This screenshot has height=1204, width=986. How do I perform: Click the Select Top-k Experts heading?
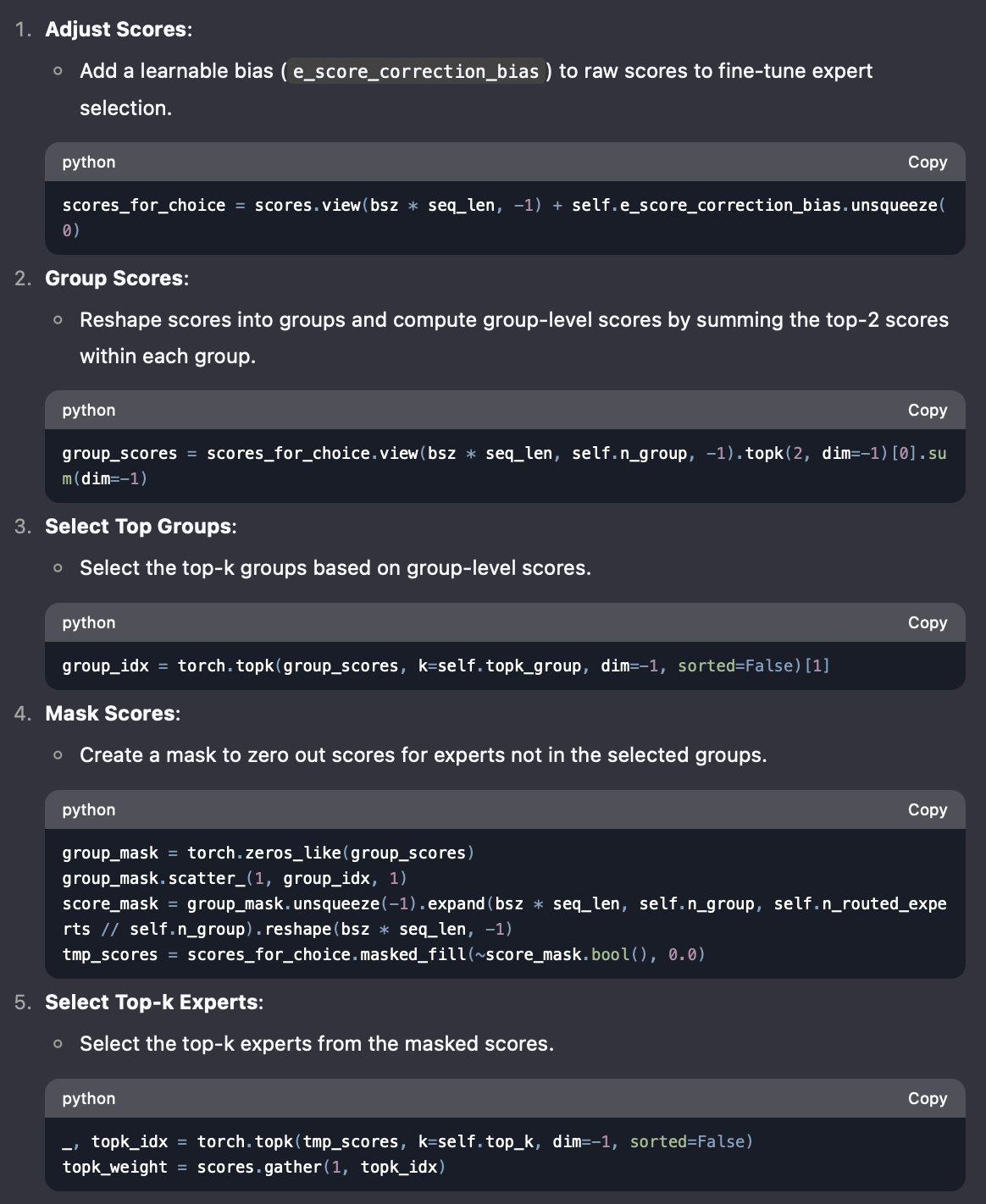click(x=153, y=1002)
